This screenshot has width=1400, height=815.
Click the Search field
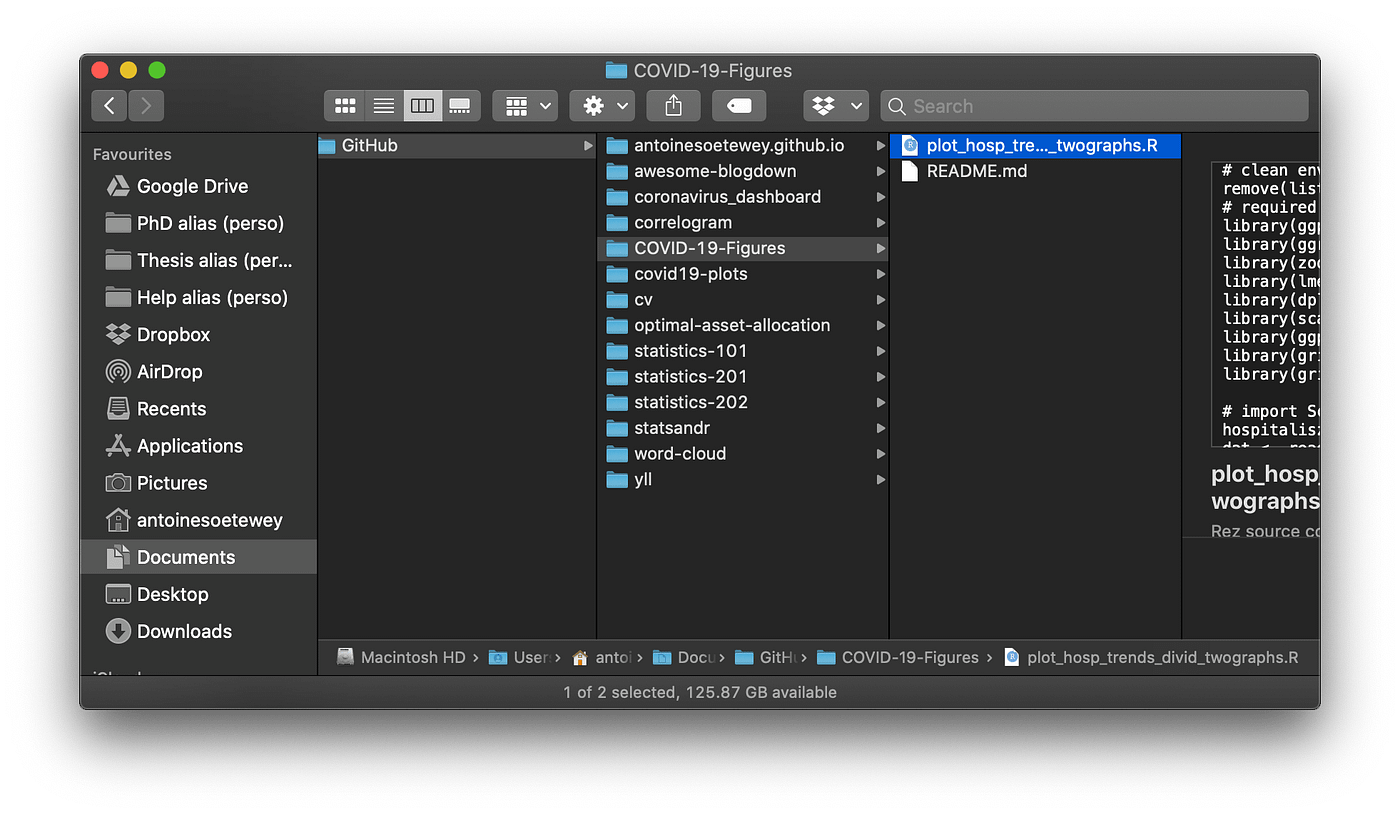click(1094, 106)
